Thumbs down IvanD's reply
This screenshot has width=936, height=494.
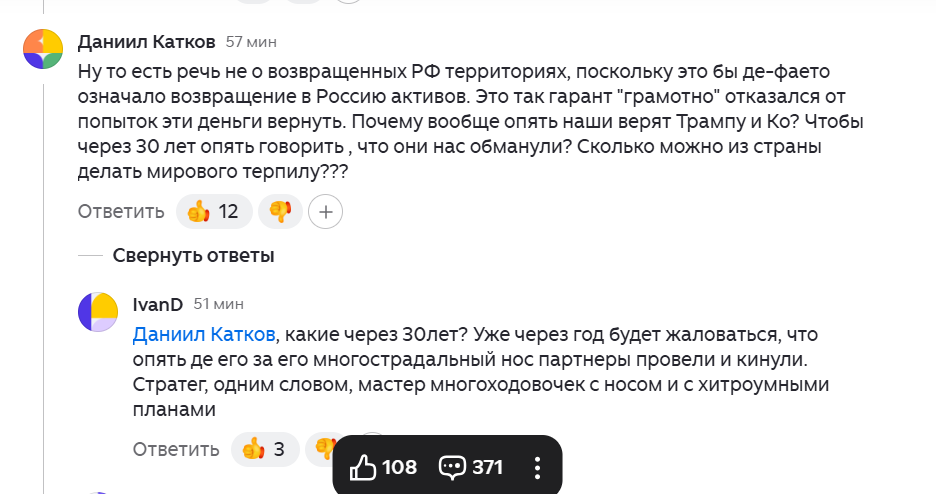pos(322,449)
